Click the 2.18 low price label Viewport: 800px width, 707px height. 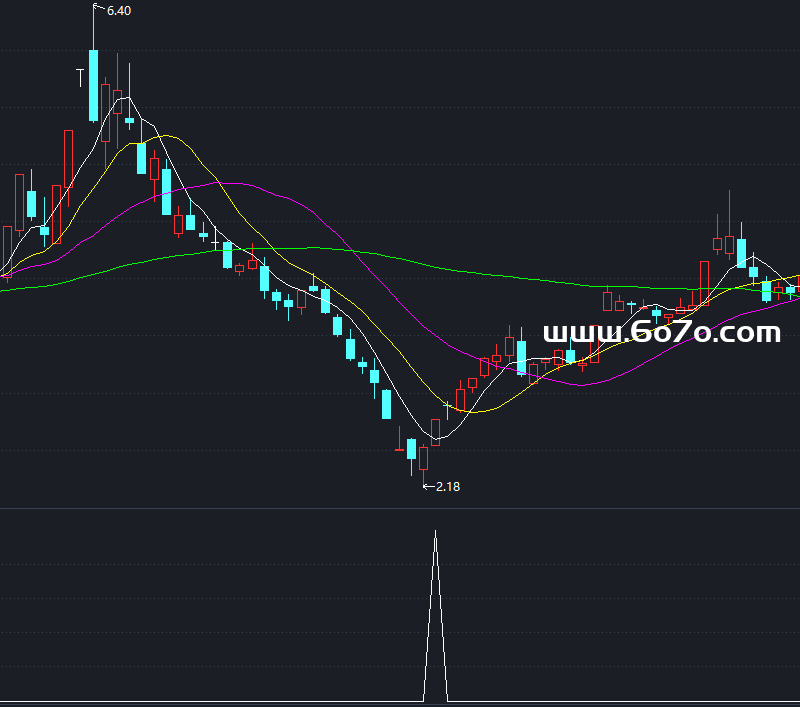447,487
